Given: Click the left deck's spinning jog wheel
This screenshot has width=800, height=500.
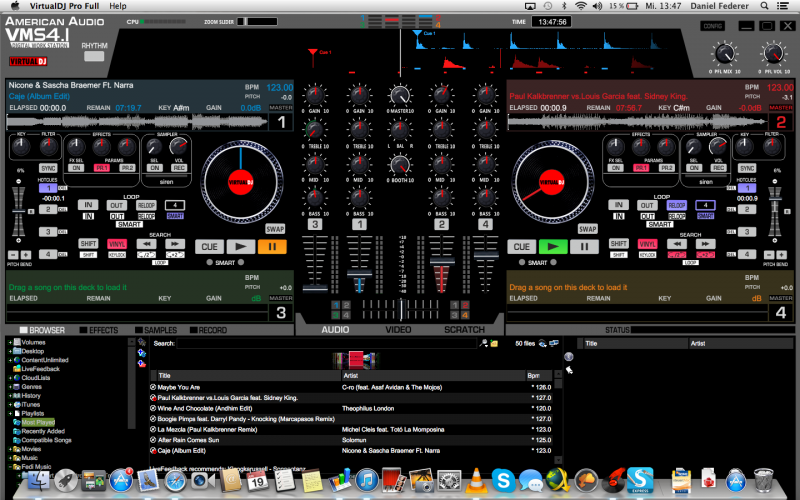Looking at the screenshot, I should 240,182.
